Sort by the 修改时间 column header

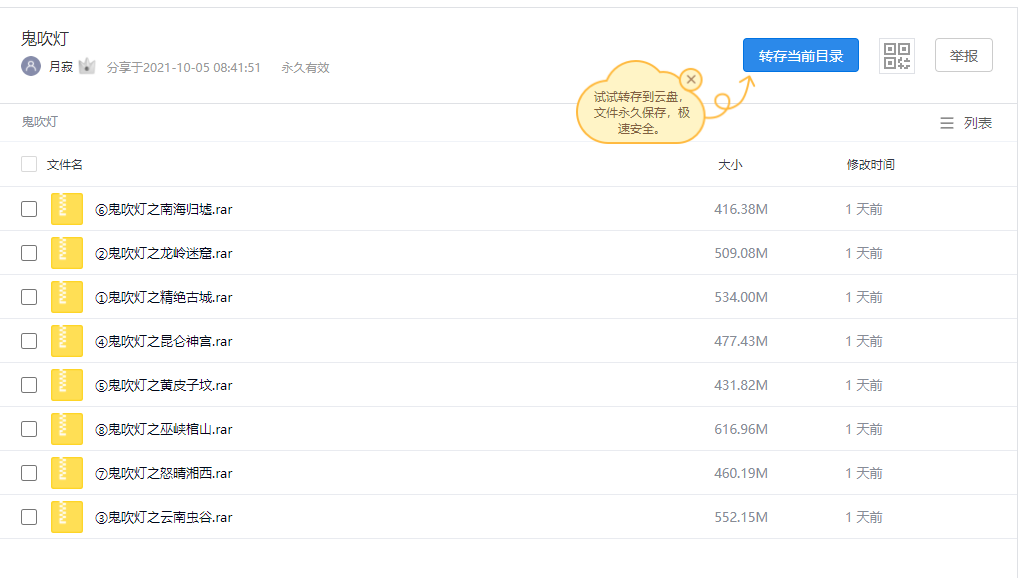(870, 164)
